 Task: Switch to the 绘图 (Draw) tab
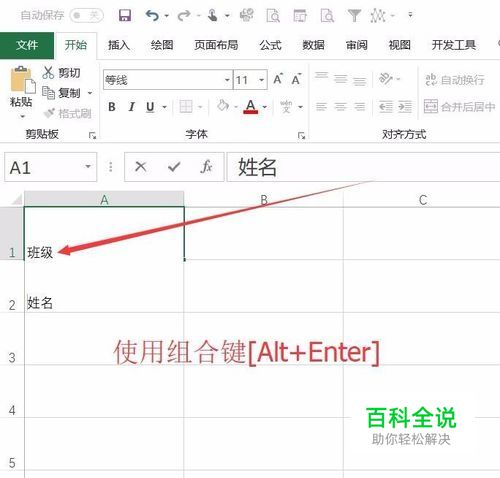[x=162, y=45]
